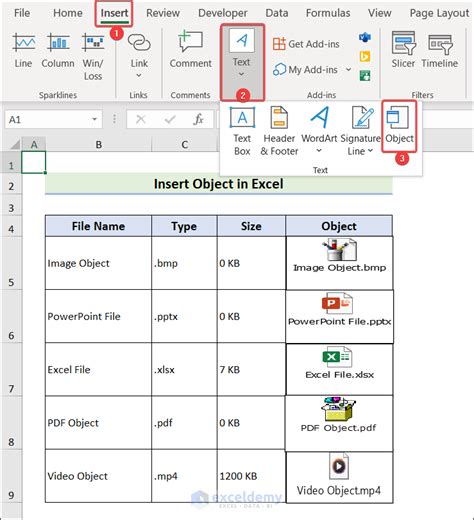Click Get Add-ins
This screenshot has height=520, width=474.
[306, 44]
